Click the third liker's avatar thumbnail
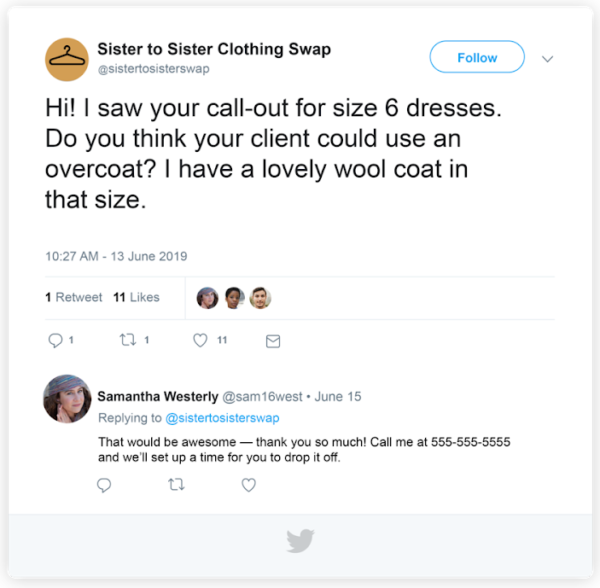The width and height of the screenshot is (600, 588). [x=260, y=298]
